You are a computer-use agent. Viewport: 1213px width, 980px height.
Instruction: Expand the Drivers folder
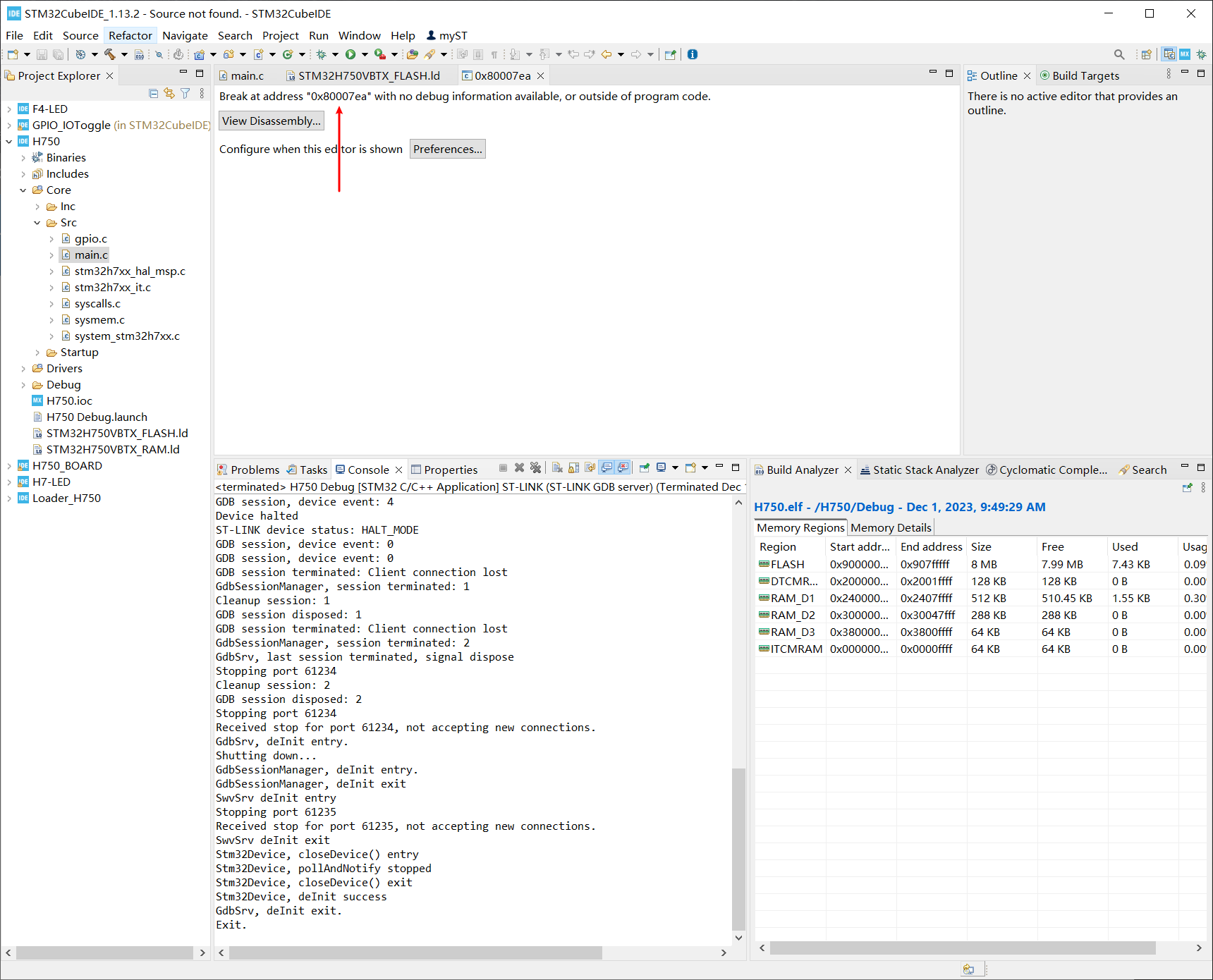pyautogui.click(x=24, y=368)
